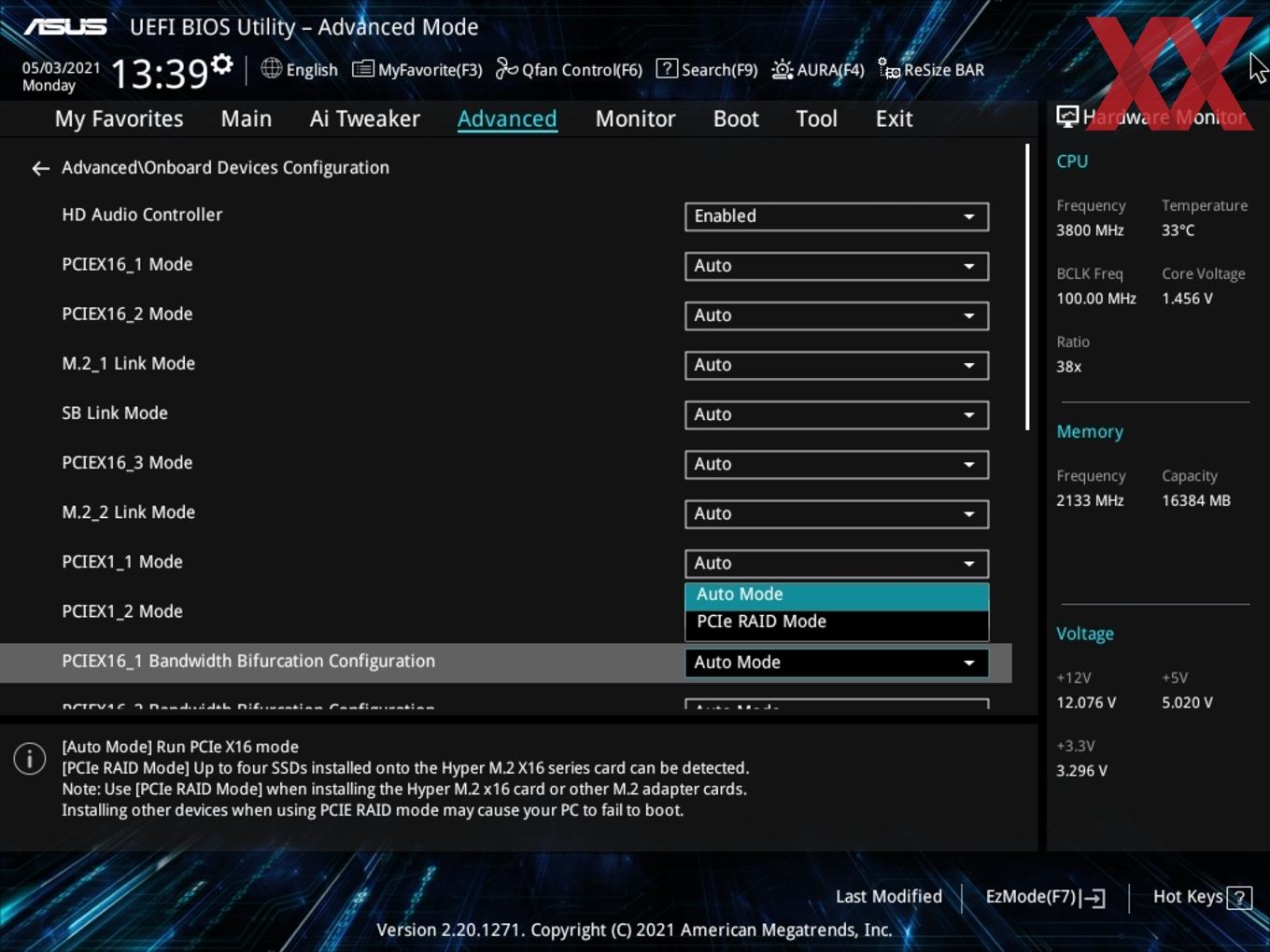Switch to Main tab
Image resolution: width=1270 pixels, height=952 pixels.
pos(247,119)
